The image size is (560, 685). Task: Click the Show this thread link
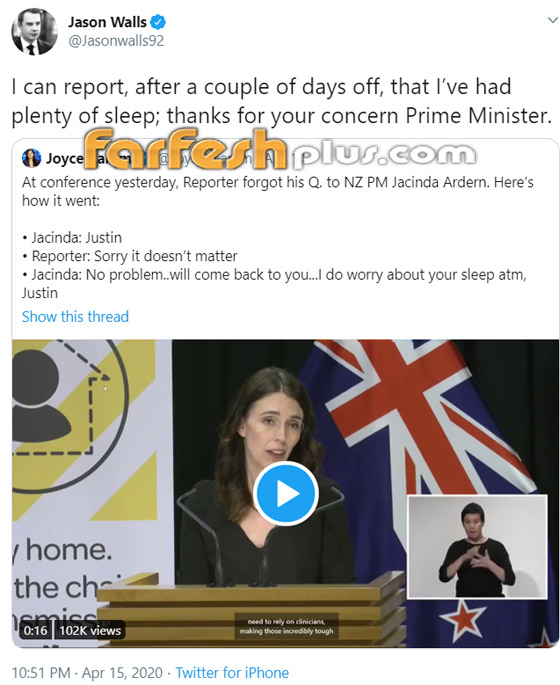[75, 316]
